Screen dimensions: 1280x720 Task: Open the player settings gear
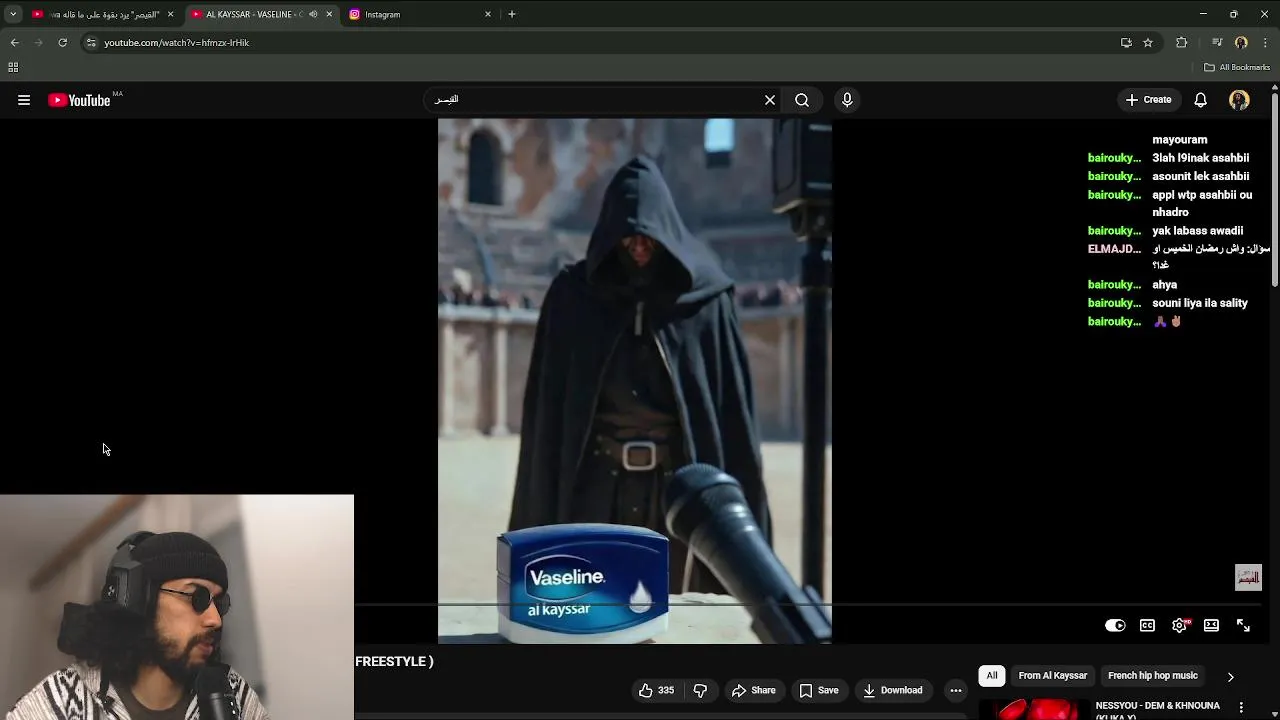1180,625
